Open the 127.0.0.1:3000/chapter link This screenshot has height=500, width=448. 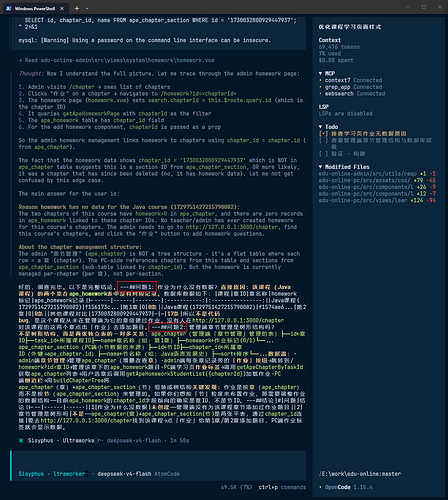point(232,227)
